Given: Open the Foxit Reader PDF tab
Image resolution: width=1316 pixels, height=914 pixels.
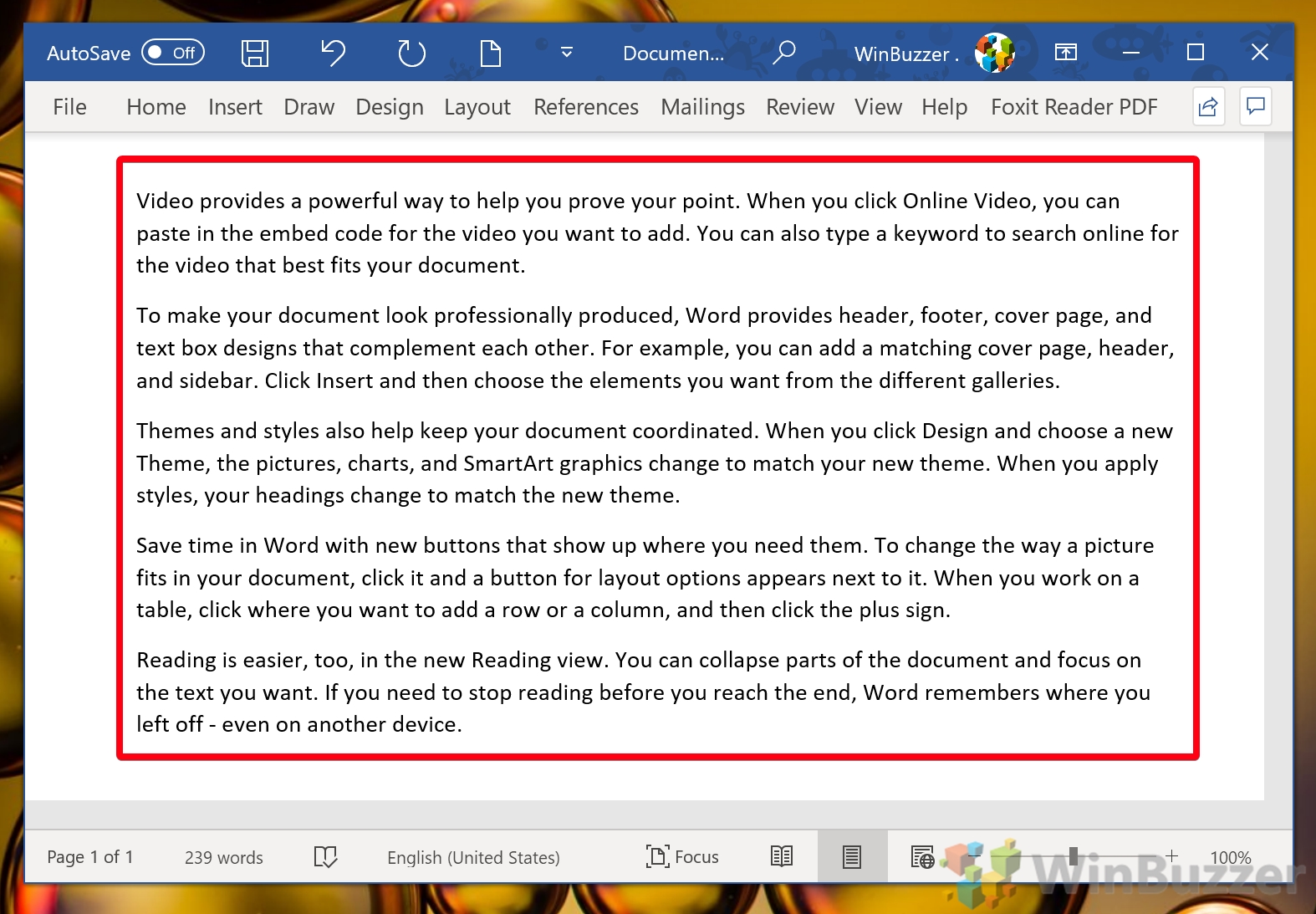Looking at the screenshot, I should click(1074, 107).
